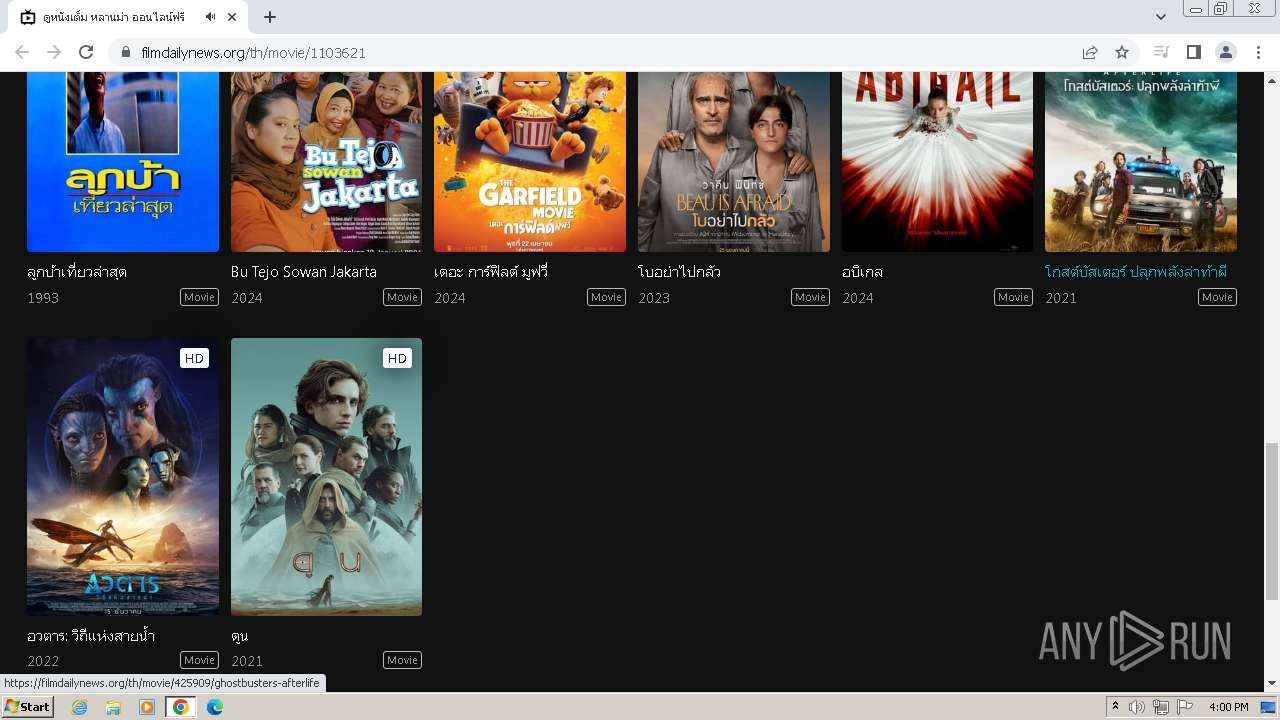Mute tab audio speaker icon
The width and height of the screenshot is (1280, 720).
(x=210, y=17)
